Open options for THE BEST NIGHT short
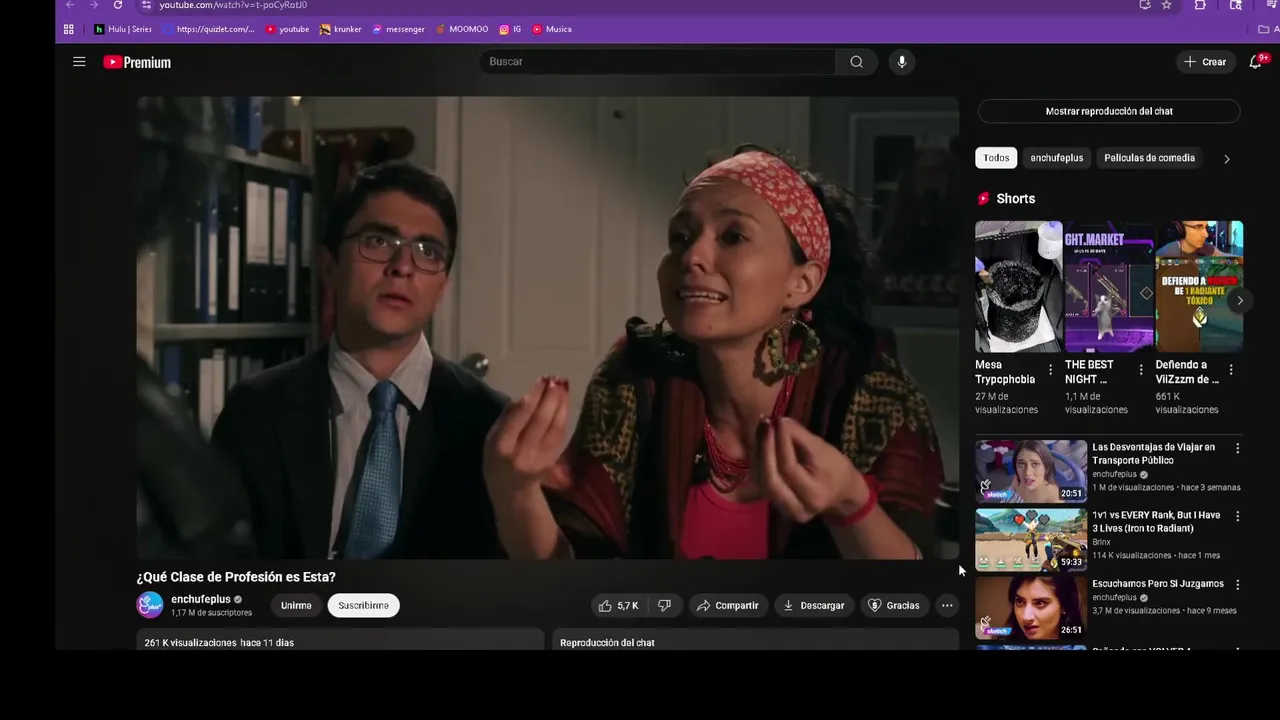 [x=1141, y=370]
